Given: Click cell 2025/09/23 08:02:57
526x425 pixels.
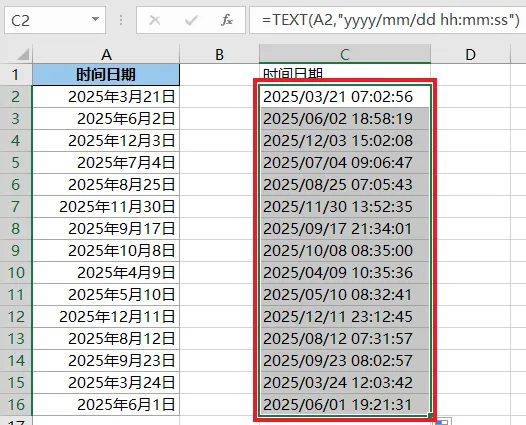Looking at the screenshot, I should (x=345, y=361).
